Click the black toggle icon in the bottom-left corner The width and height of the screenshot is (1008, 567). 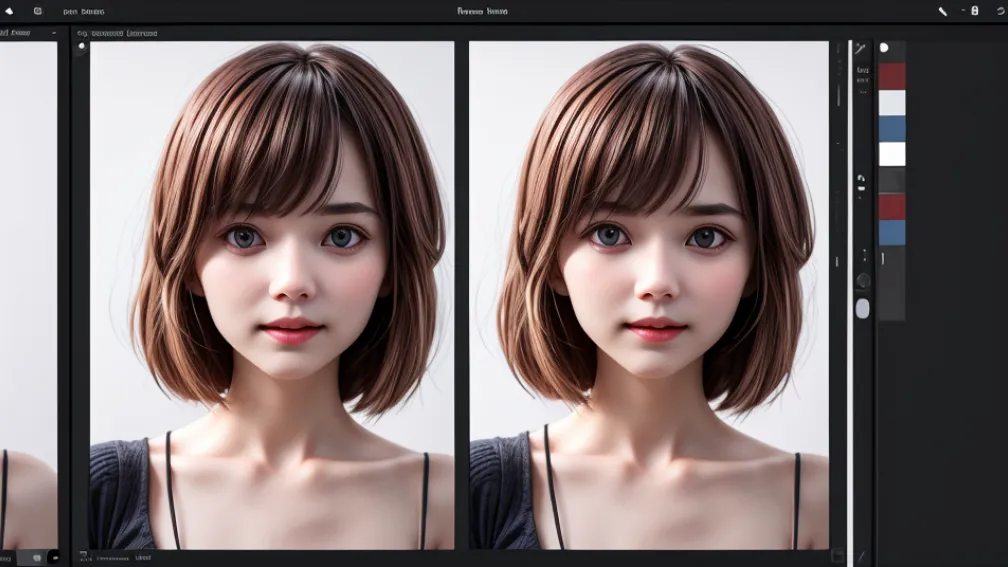pyautogui.click(x=54, y=558)
